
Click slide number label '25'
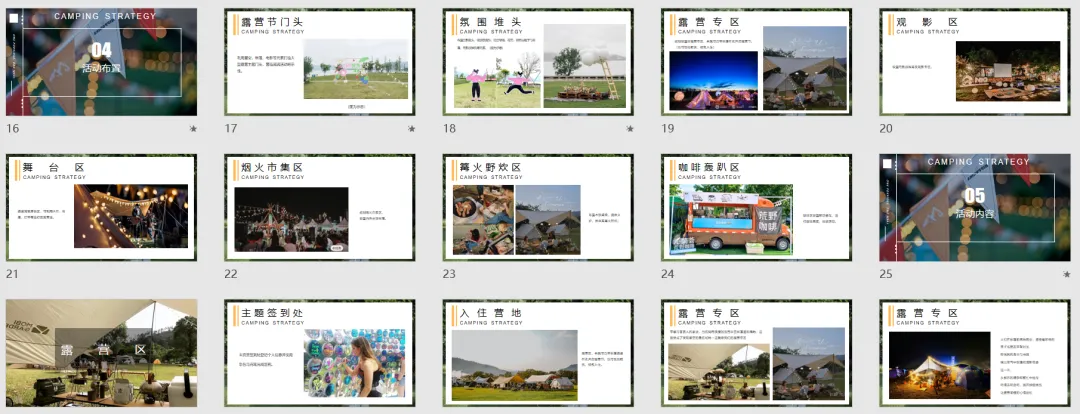coord(886,274)
